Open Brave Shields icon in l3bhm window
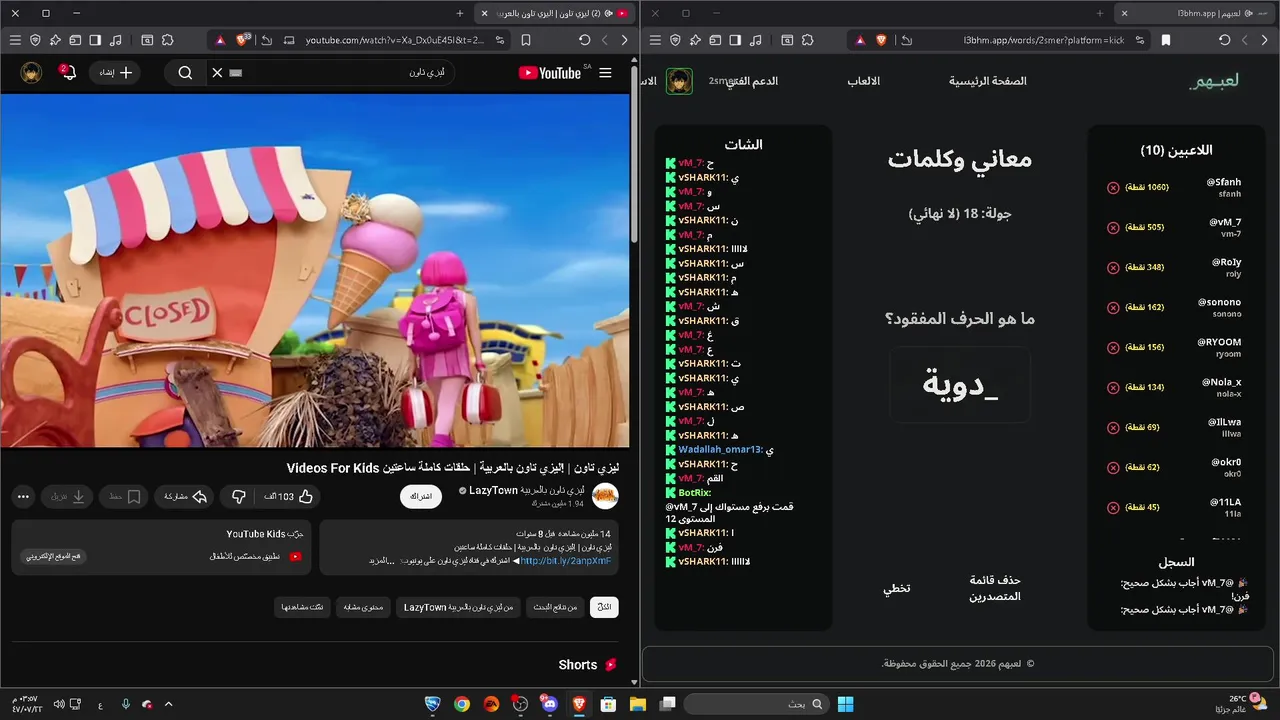 [881, 40]
